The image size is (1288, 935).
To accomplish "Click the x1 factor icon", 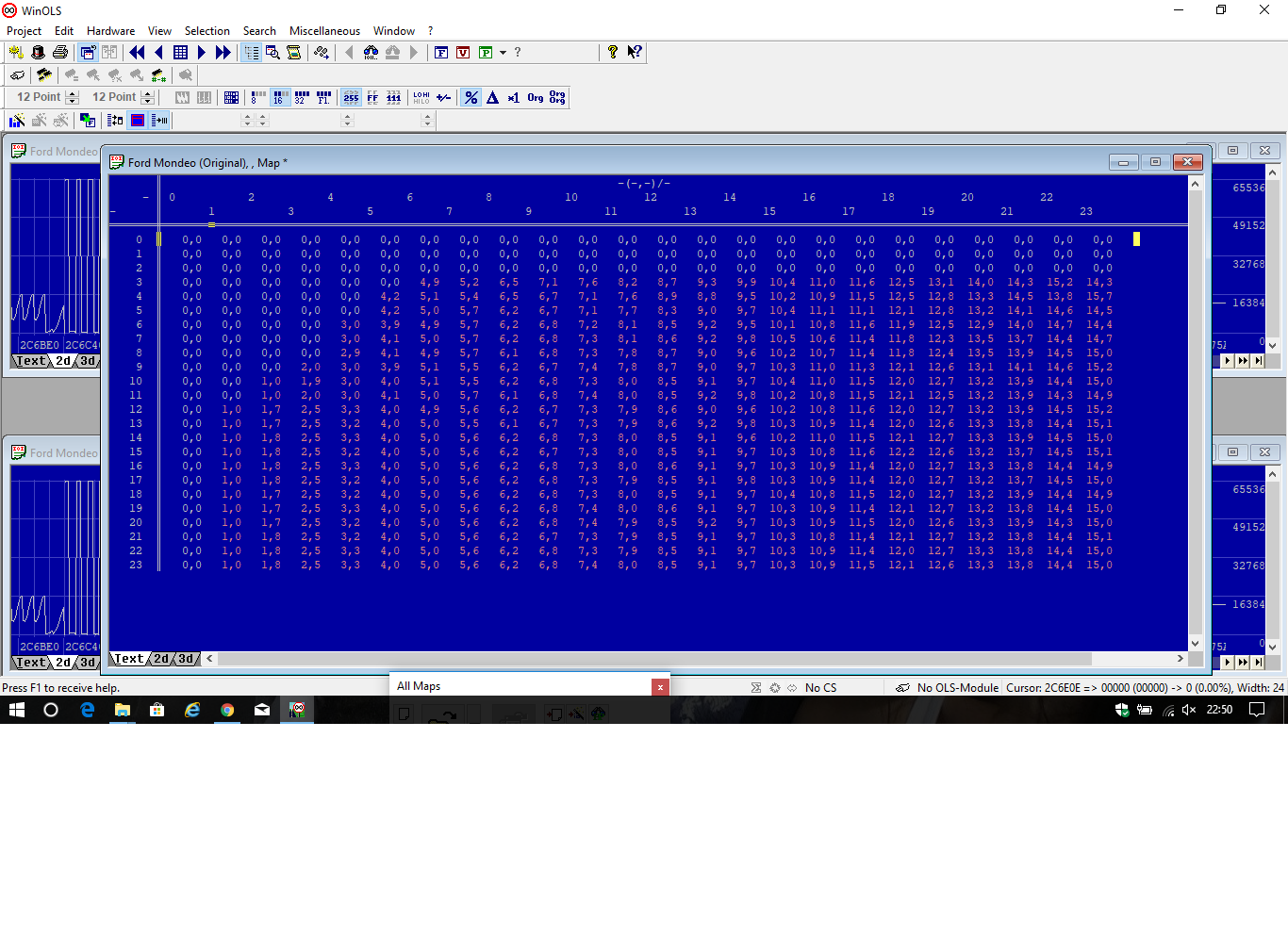I will 514,97.
